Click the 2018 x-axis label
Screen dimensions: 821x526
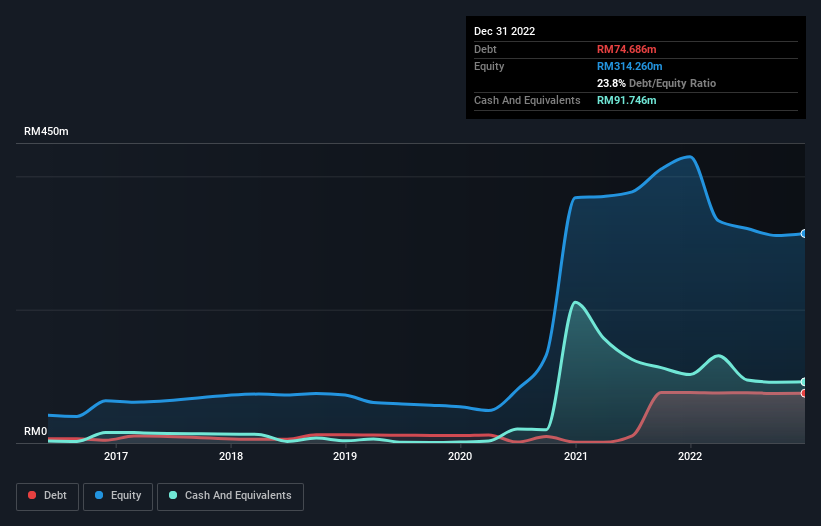[x=231, y=456]
